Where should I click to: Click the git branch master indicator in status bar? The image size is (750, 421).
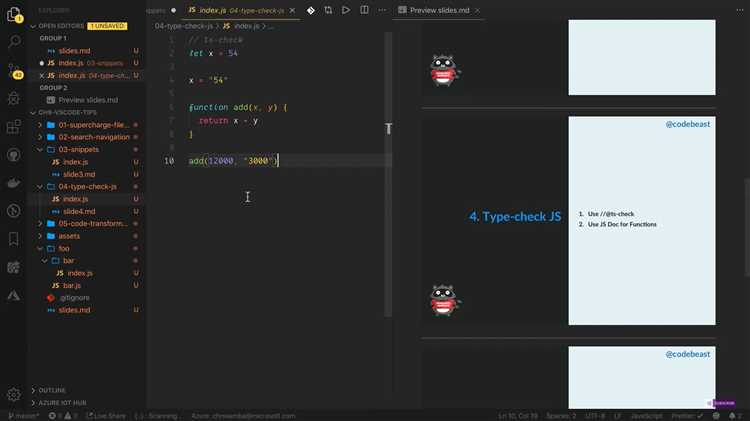click(x=24, y=416)
